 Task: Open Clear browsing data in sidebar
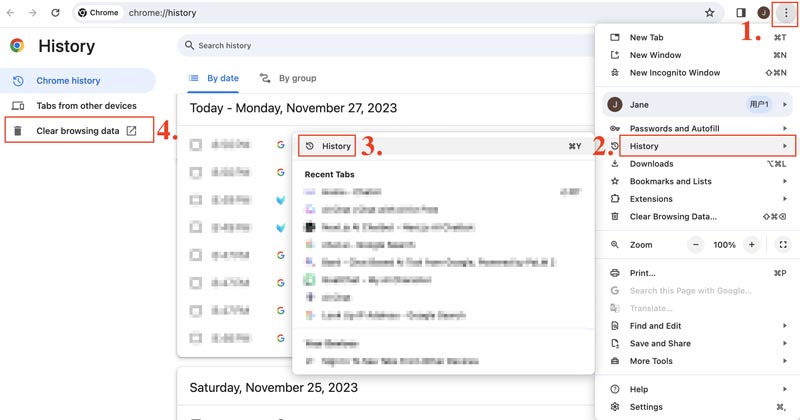[x=78, y=131]
